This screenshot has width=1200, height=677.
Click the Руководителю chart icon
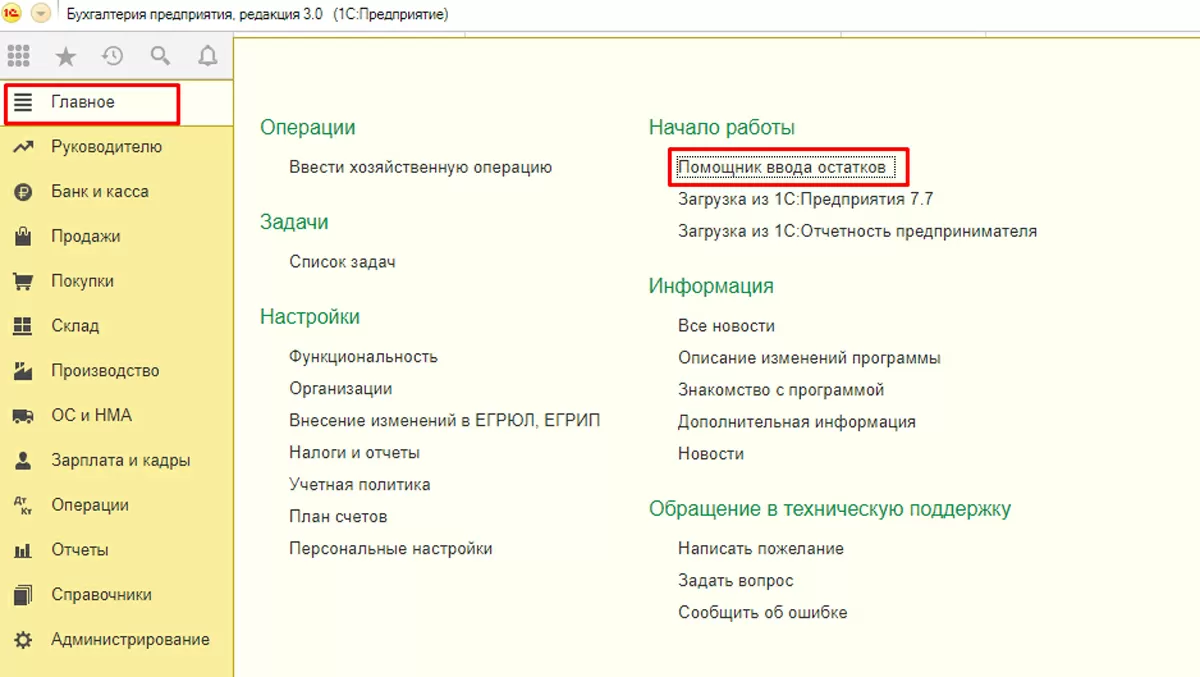[x=23, y=147]
